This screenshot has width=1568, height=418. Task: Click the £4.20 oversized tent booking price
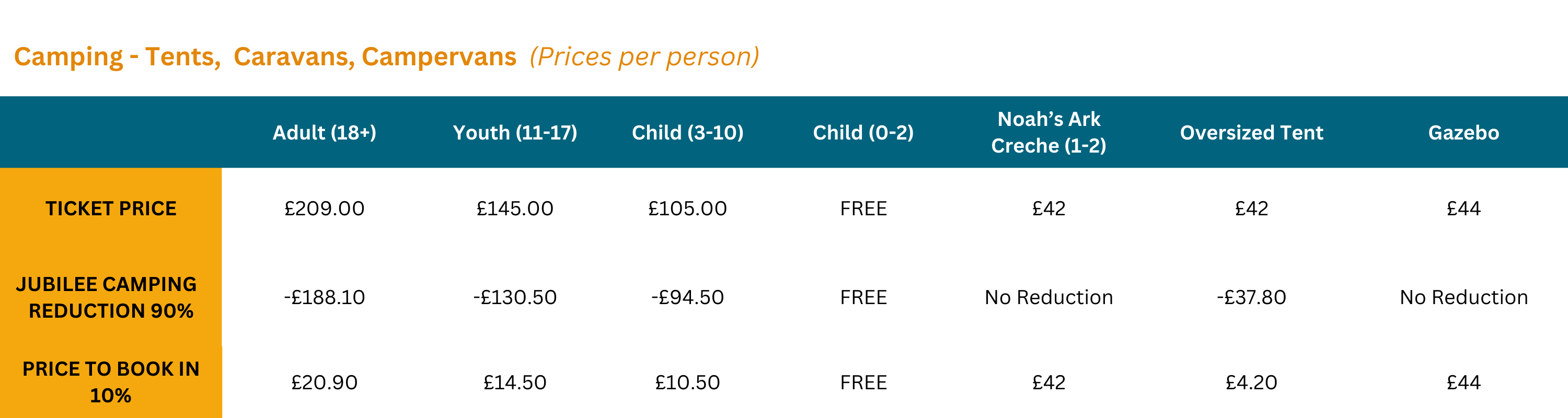1251,382
